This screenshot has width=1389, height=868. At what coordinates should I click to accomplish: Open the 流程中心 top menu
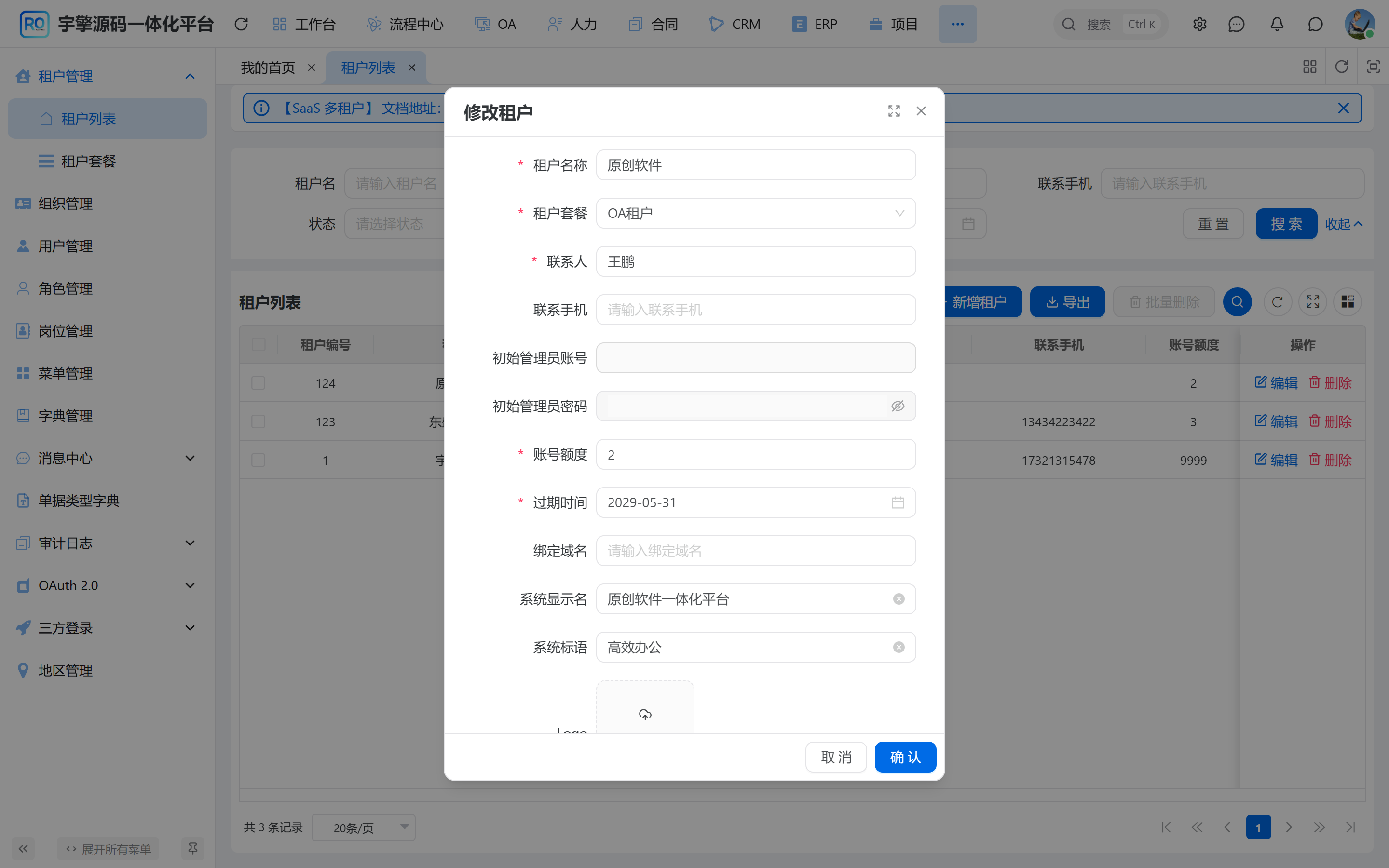405,24
